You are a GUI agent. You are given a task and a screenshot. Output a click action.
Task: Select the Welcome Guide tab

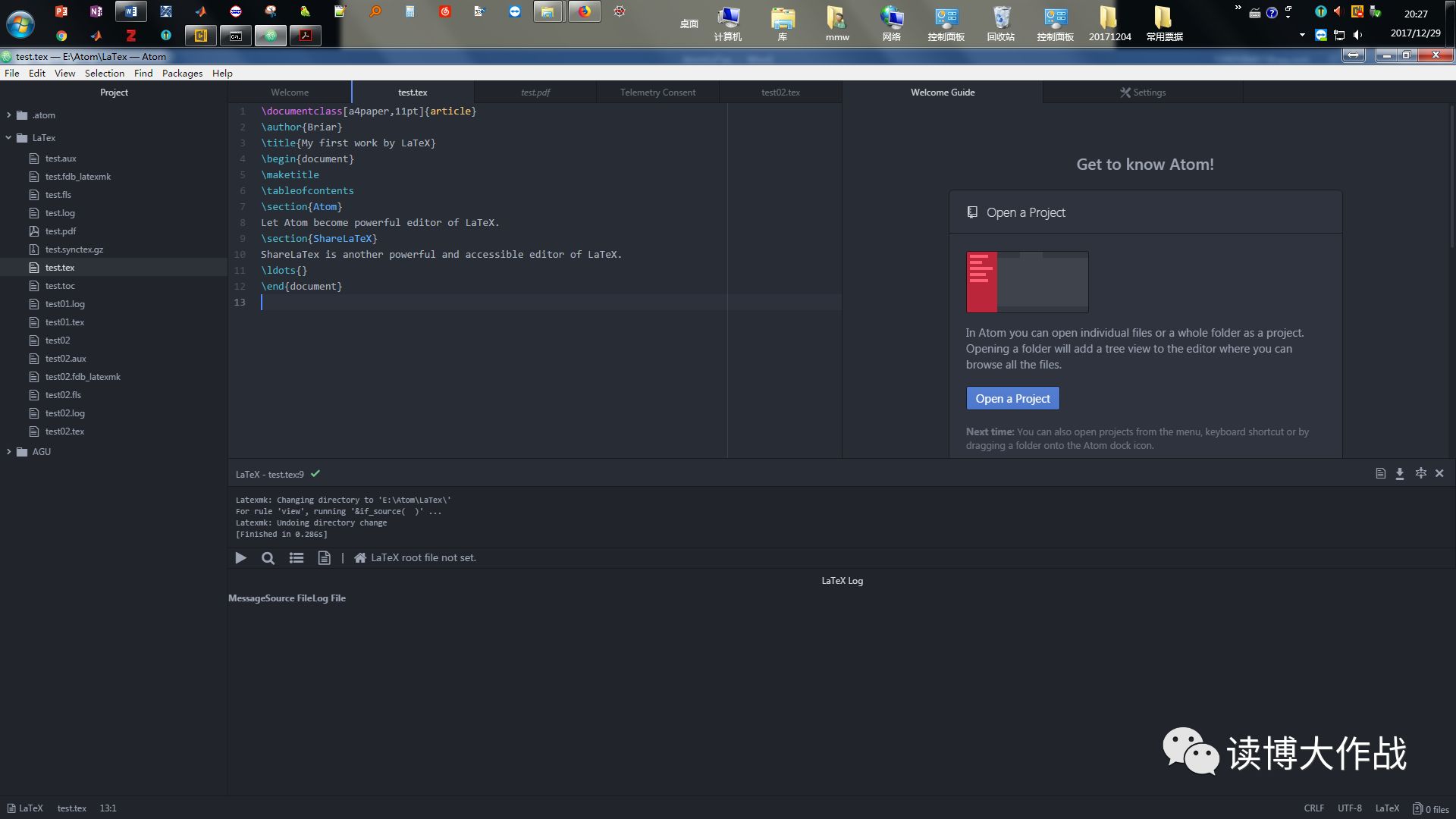(x=943, y=93)
